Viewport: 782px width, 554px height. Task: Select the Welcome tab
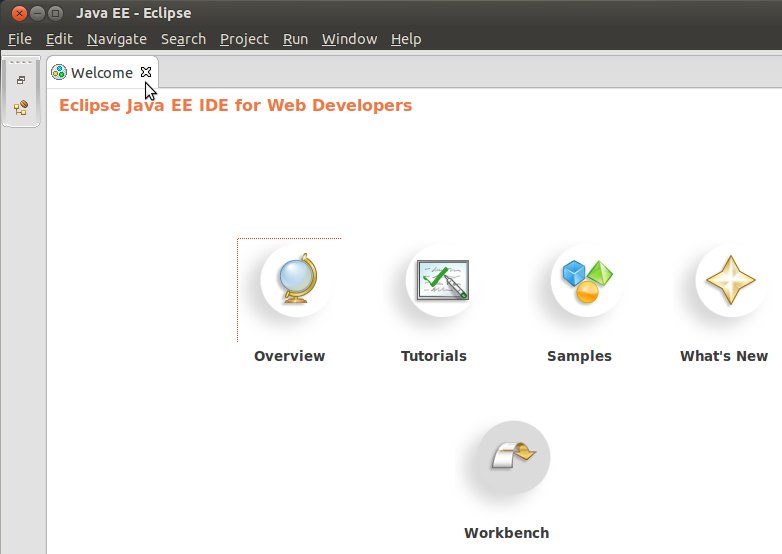point(102,73)
